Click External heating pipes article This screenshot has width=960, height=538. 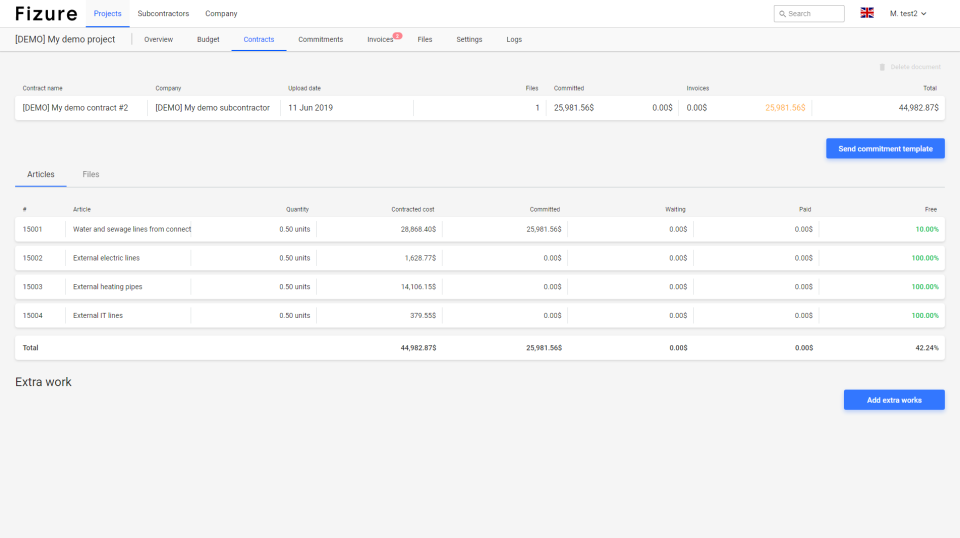coord(107,287)
